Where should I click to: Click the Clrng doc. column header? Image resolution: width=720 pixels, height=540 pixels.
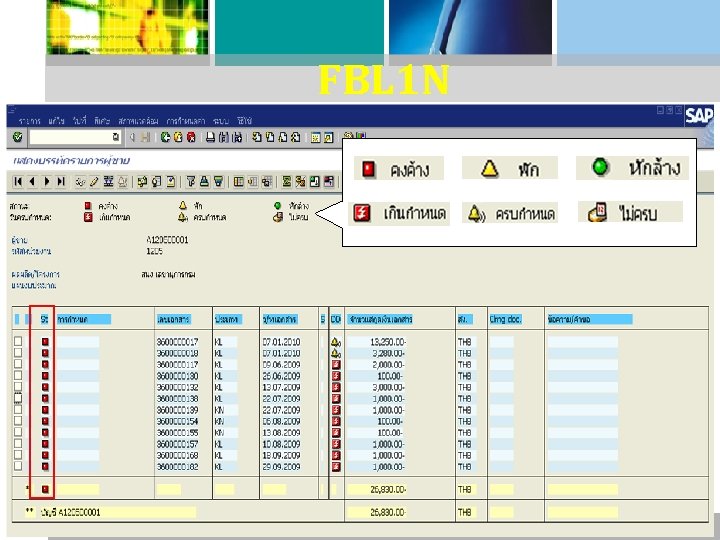[506, 319]
